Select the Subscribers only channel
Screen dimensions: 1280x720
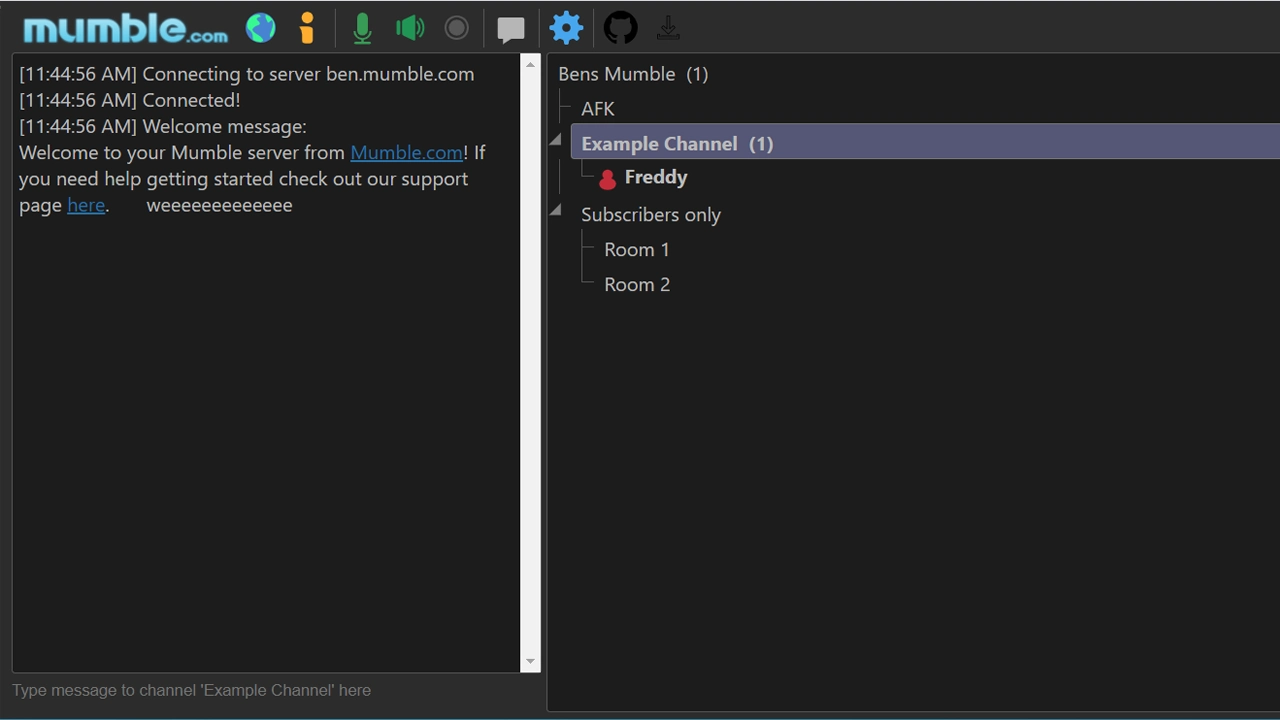click(651, 215)
